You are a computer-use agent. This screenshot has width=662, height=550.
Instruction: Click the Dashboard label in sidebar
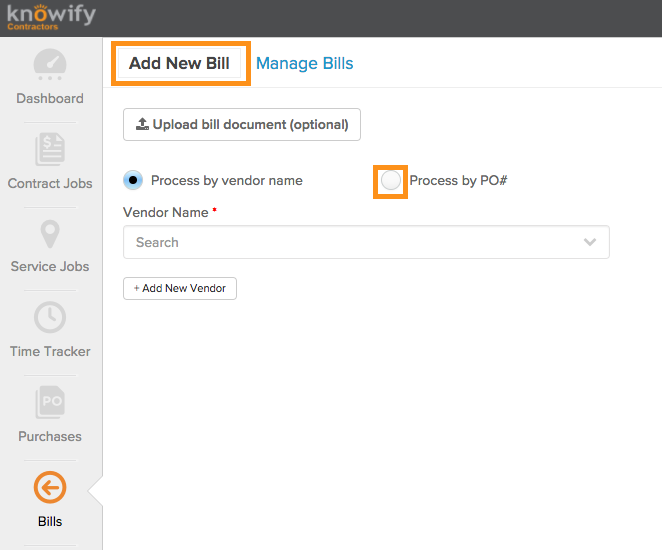pos(50,98)
